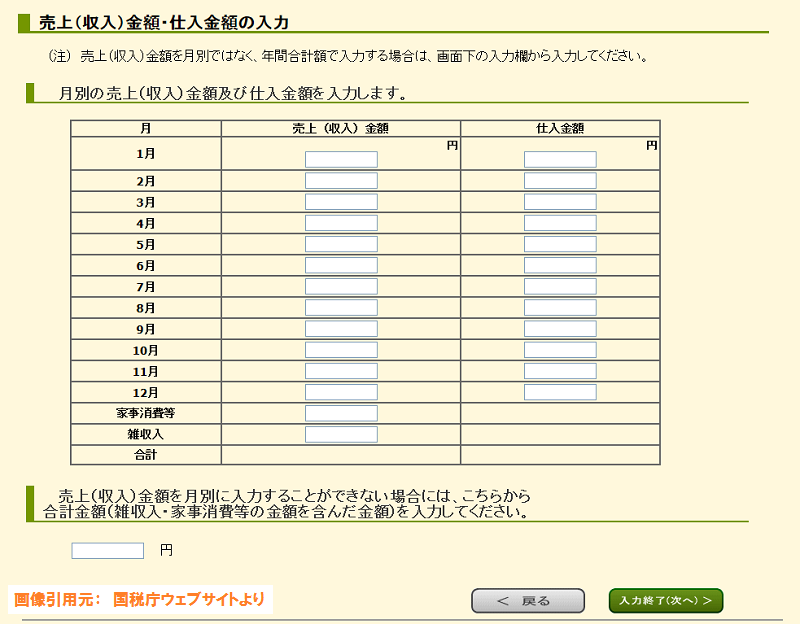Click the 入力終了(次へ) button
This screenshot has height=624, width=800.
tap(666, 601)
